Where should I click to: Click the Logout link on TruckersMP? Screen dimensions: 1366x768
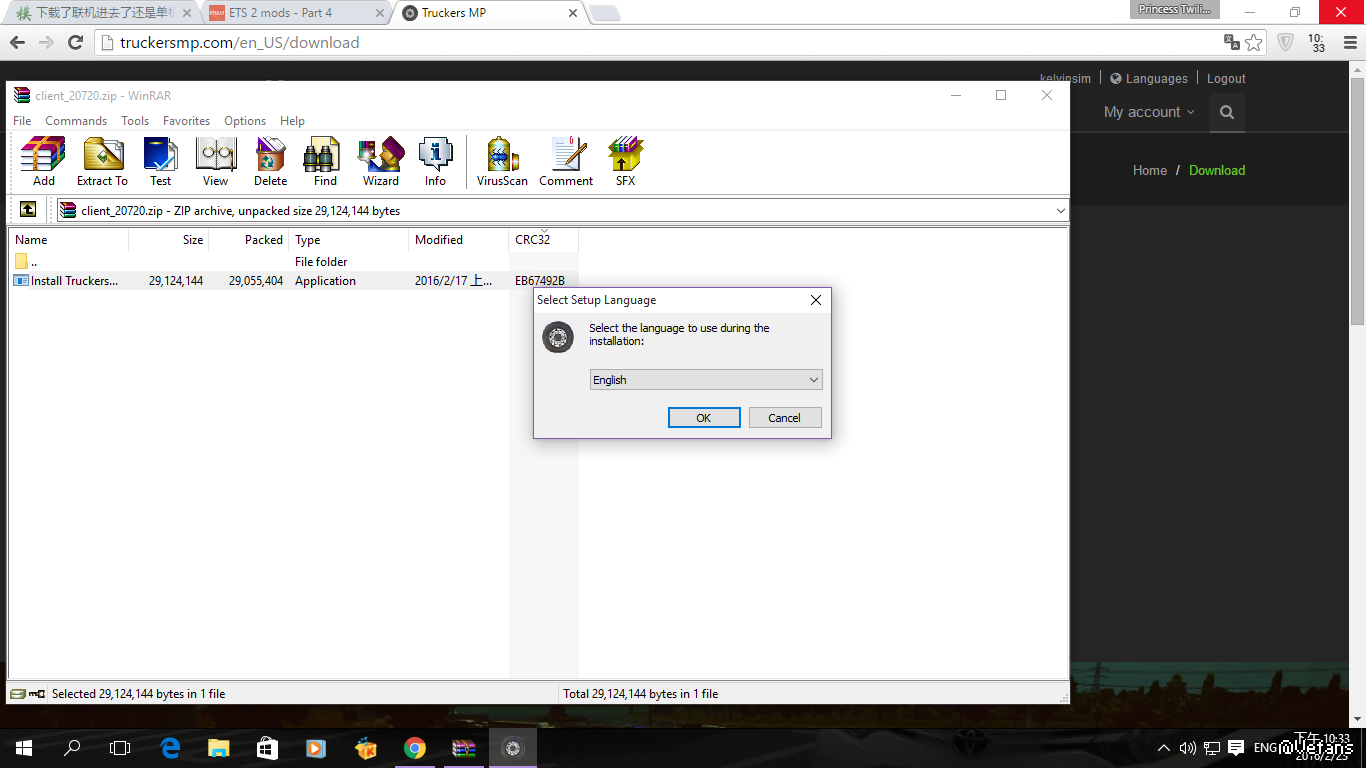tap(1226, 79)
